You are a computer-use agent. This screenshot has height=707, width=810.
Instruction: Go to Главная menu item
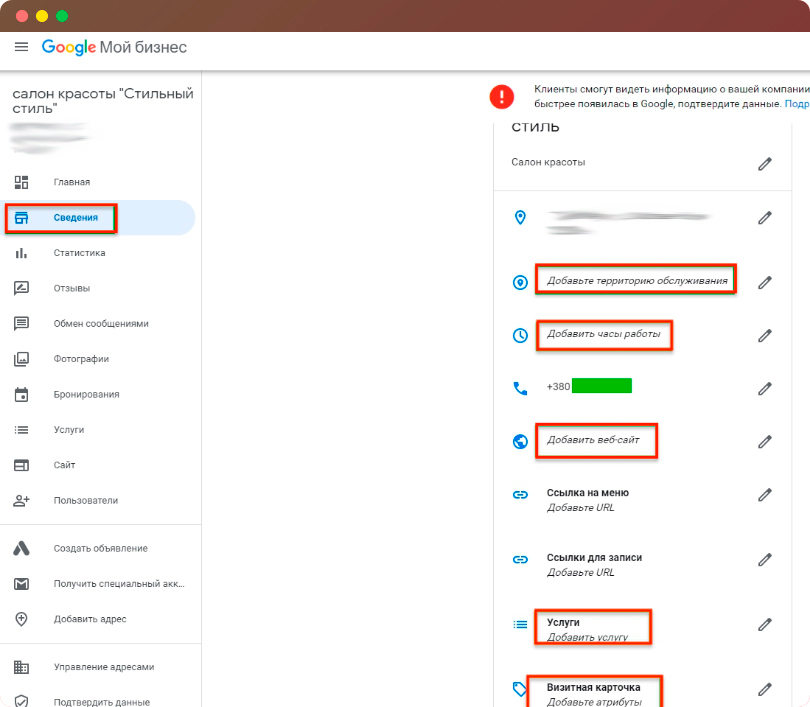72,182
